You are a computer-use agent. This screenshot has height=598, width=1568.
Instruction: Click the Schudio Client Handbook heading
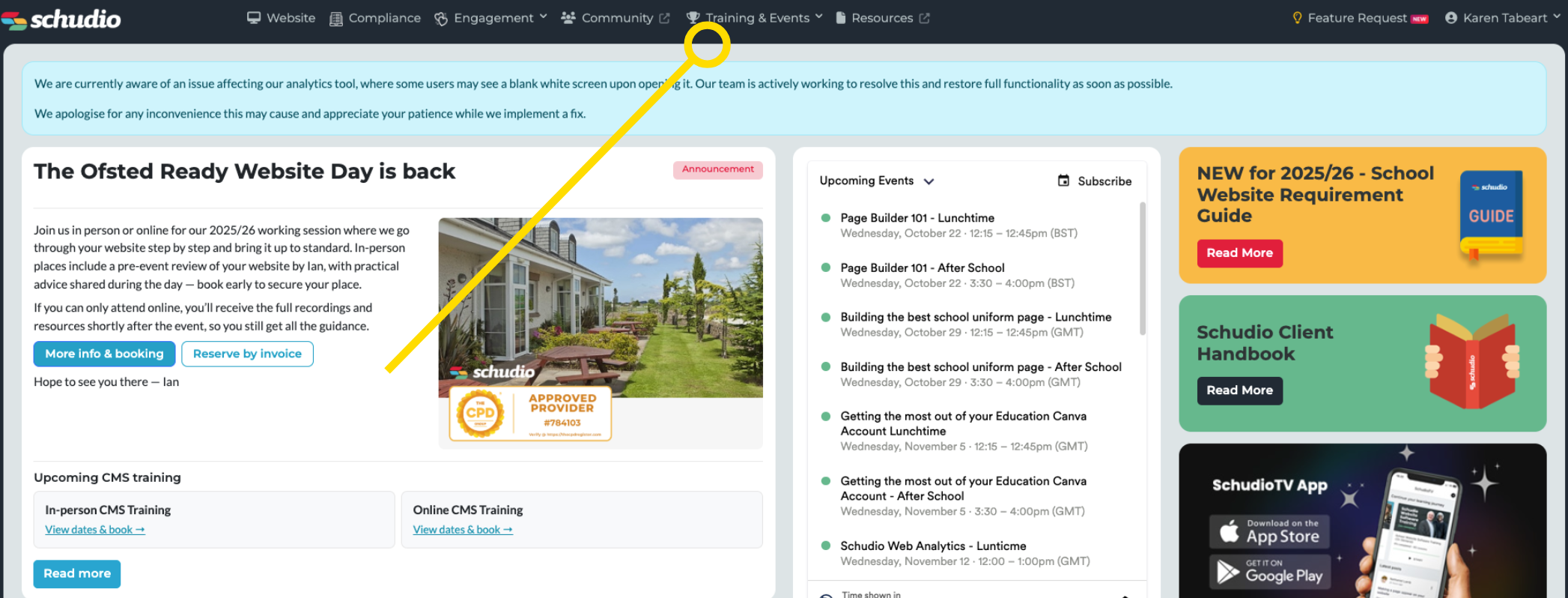pos(1265,342)
